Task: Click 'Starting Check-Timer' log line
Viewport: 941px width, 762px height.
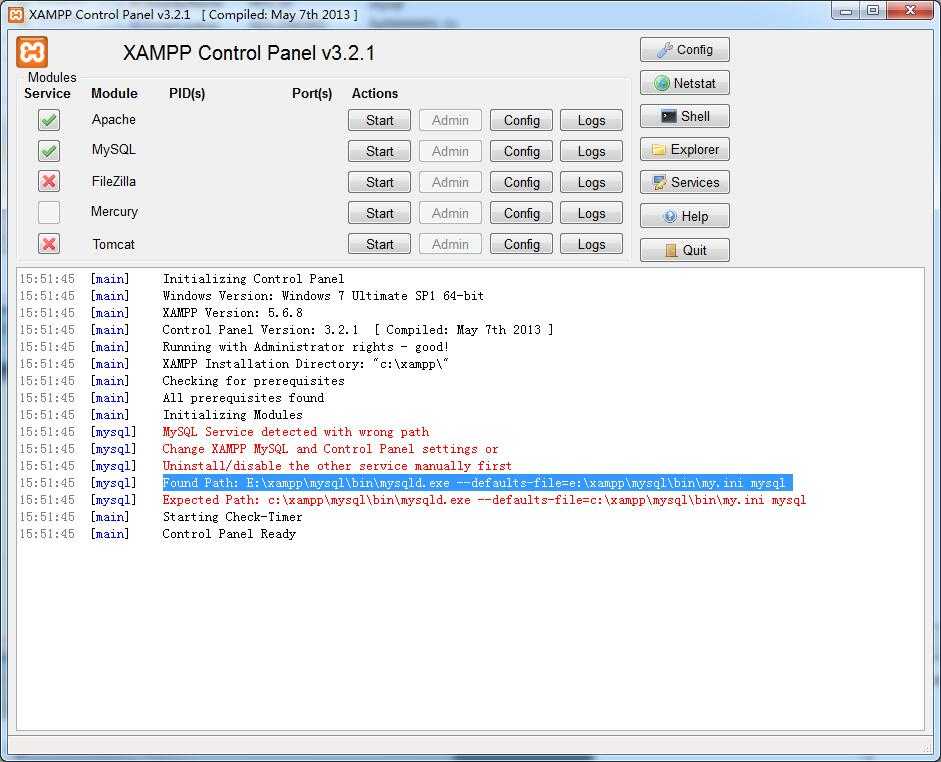Action: coord(232,517)
